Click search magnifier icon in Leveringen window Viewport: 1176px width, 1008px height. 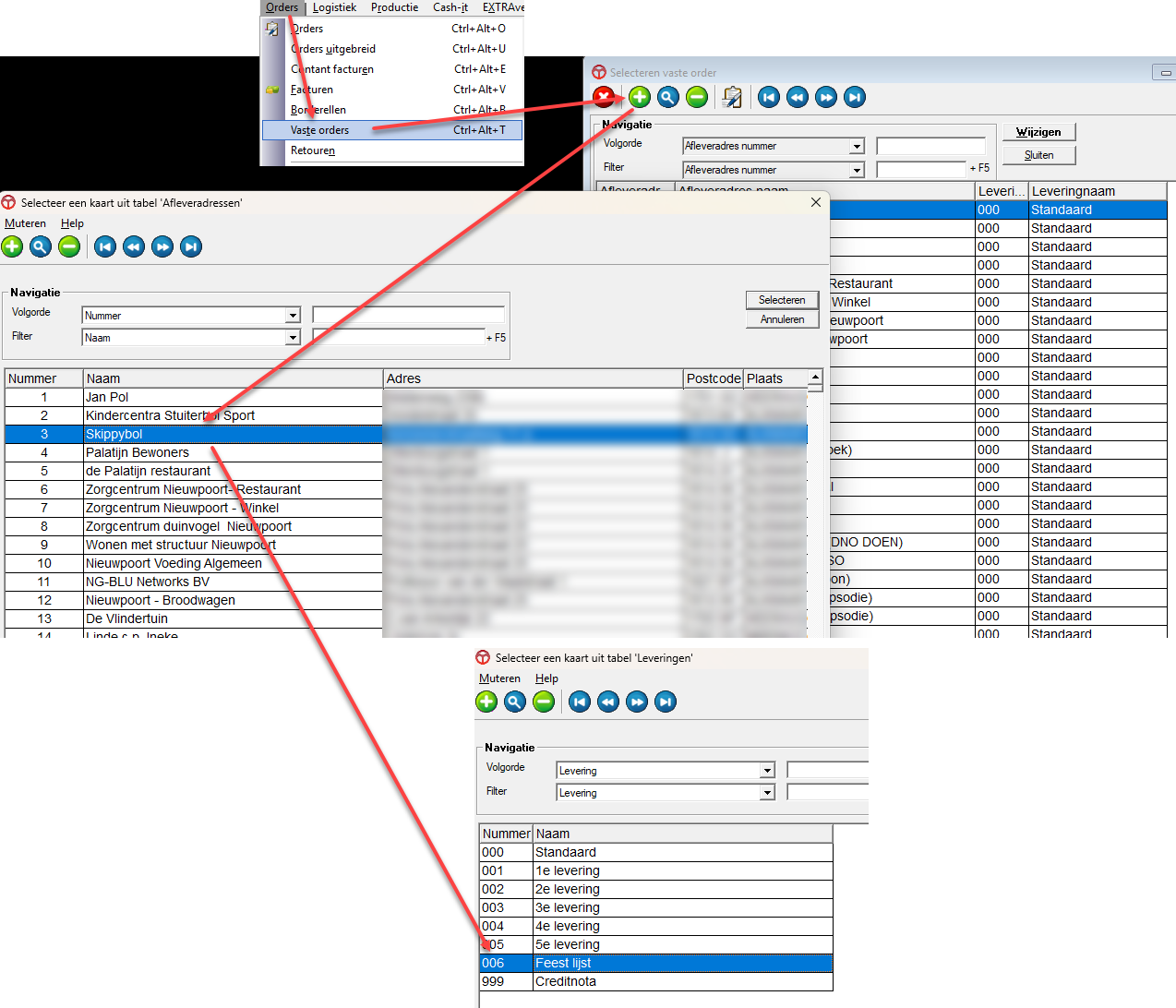click(x=515, y=702)
